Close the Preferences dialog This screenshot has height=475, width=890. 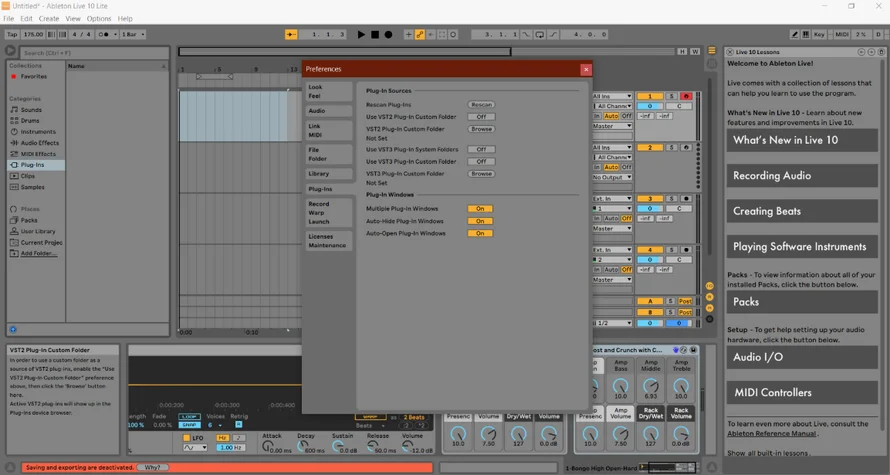pyautogui.click(x=586, y=69)
